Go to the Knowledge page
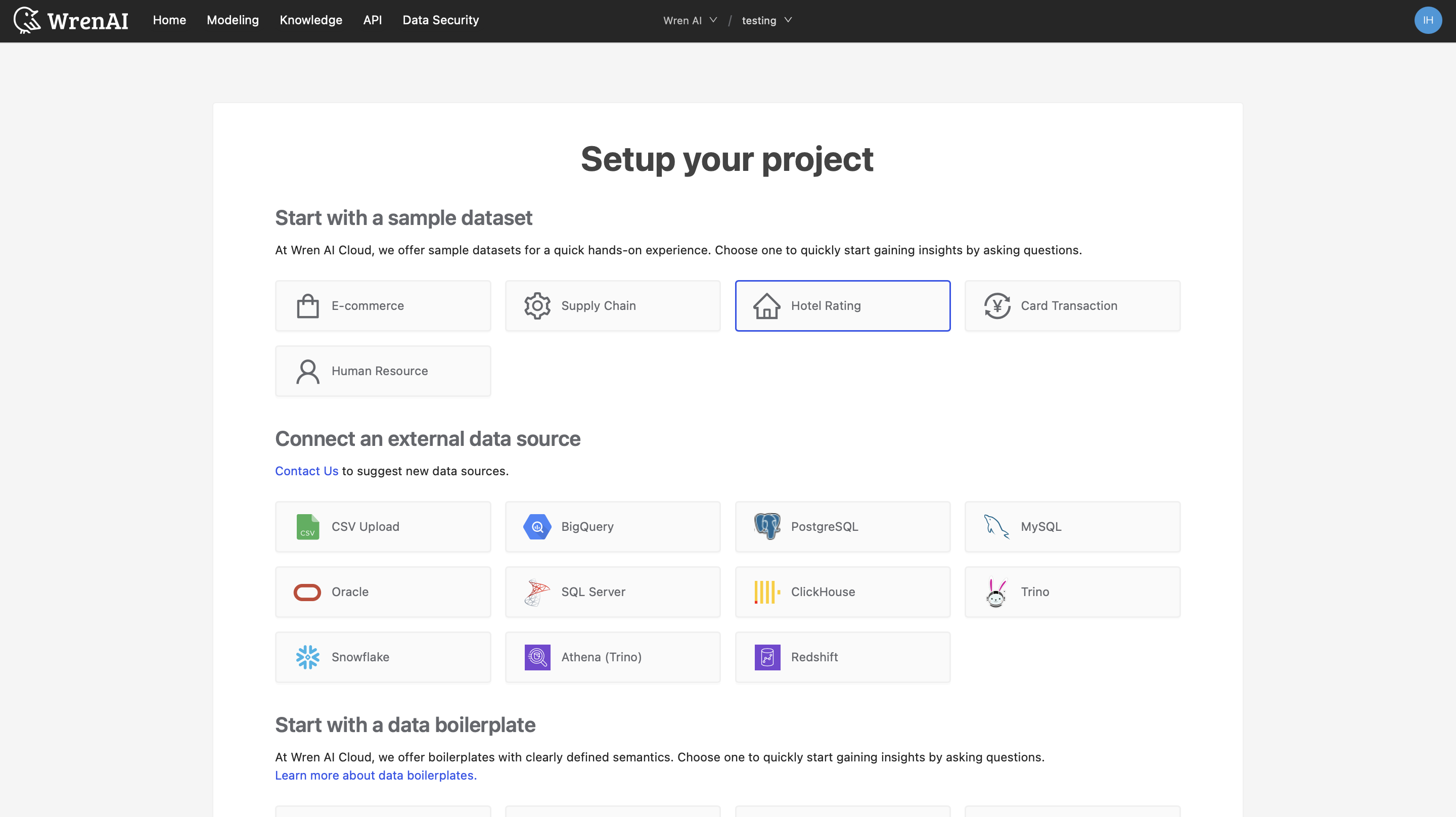This screenshot has width=1456, height=817. pyautogui.click(x=311, y=20)
